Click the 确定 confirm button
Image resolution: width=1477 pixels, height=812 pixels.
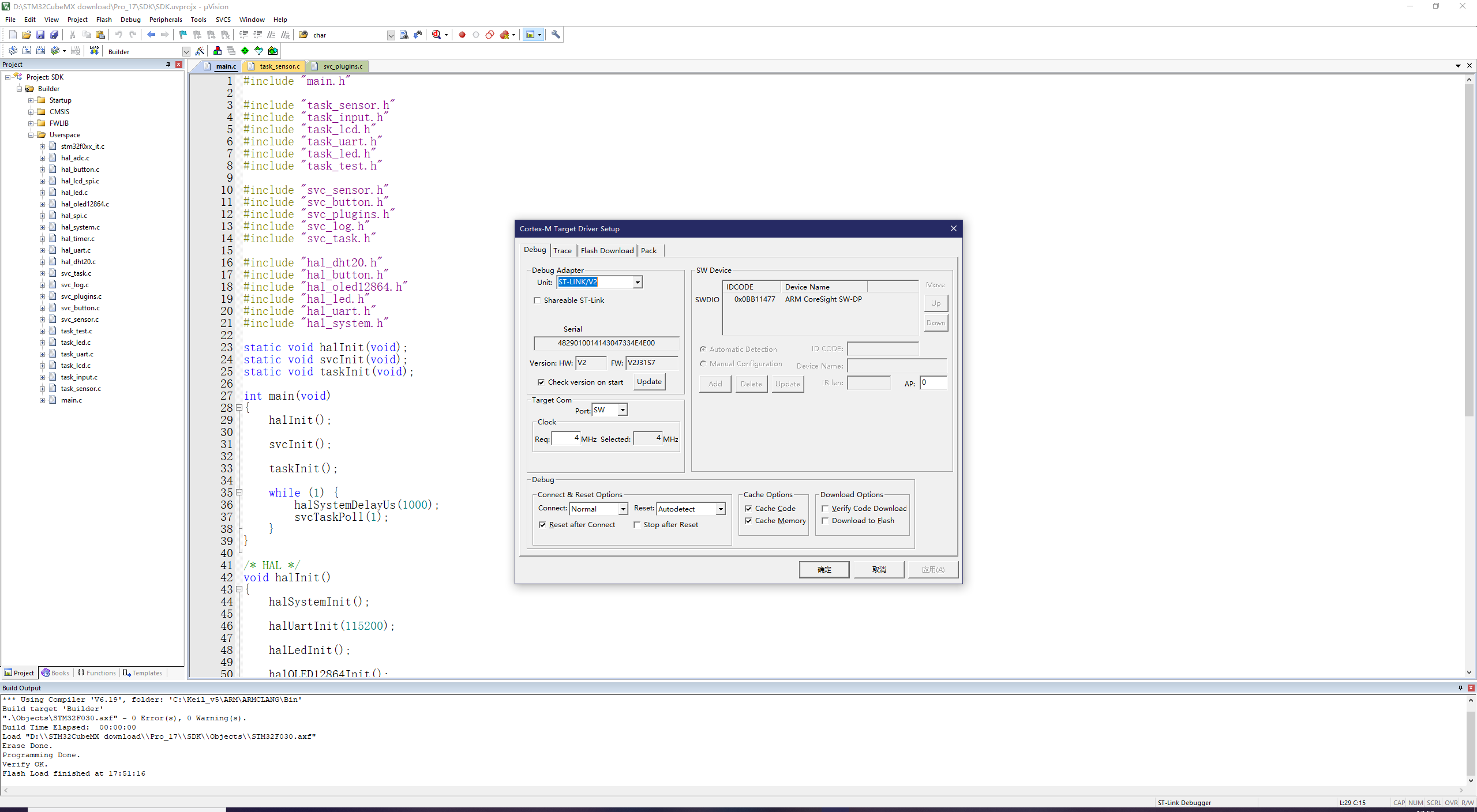(x=824, y=569)
